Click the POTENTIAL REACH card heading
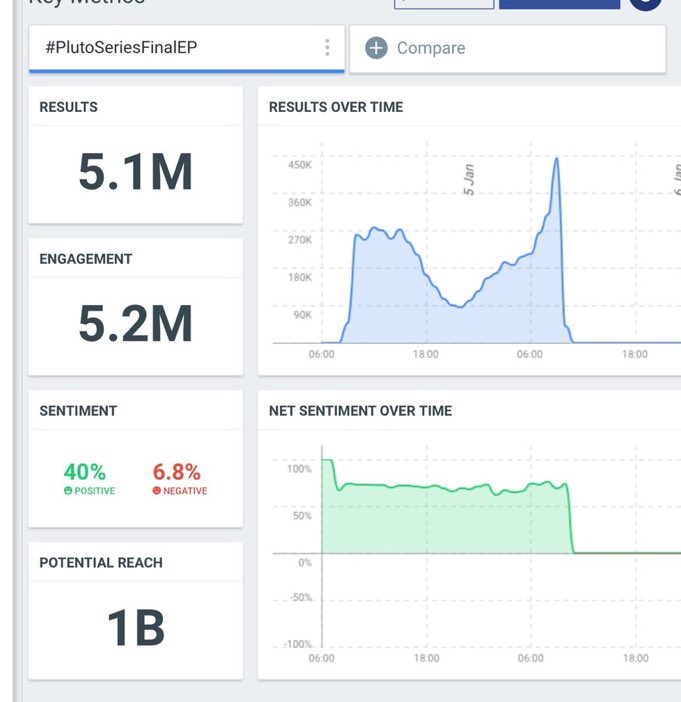The width and height of the screenshot is (681, 702). (x=101, y=562)
